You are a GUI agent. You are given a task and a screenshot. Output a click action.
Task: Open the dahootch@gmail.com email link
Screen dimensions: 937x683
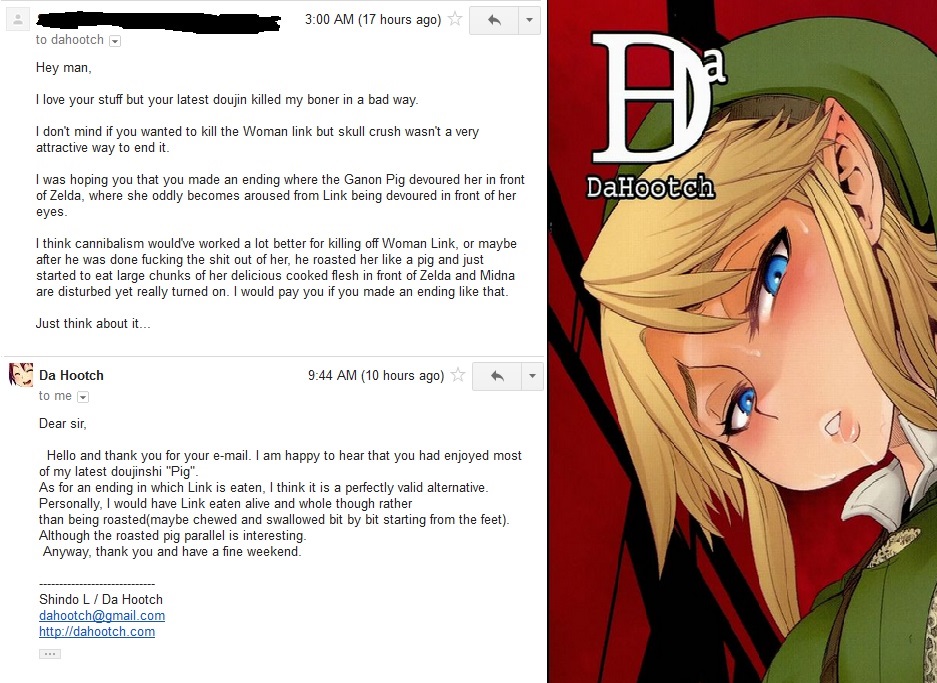pyautogui.click(x=102, y=615)
